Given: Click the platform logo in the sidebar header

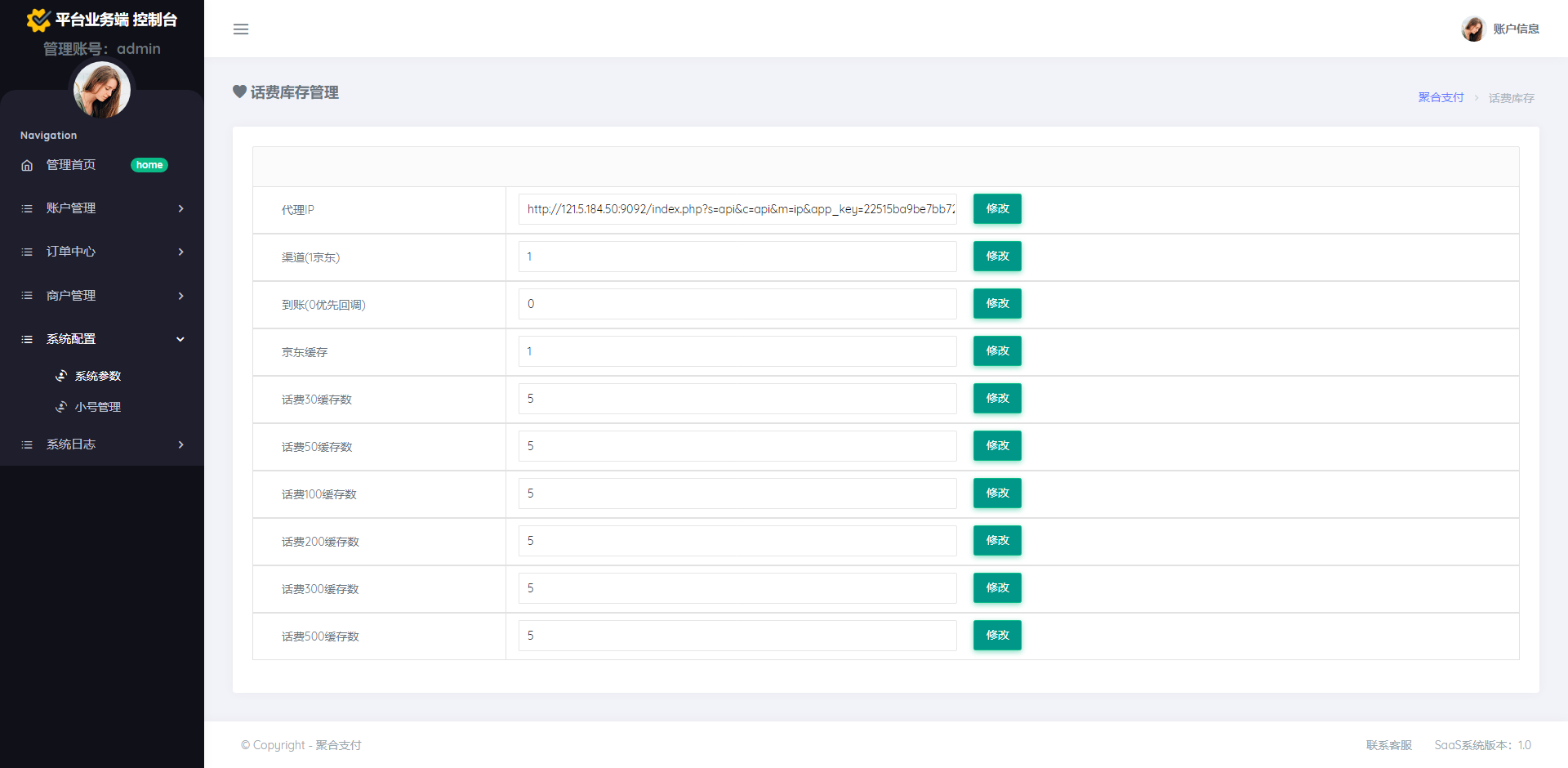Looking at the screenshot, I should click(x=38, y=20).
